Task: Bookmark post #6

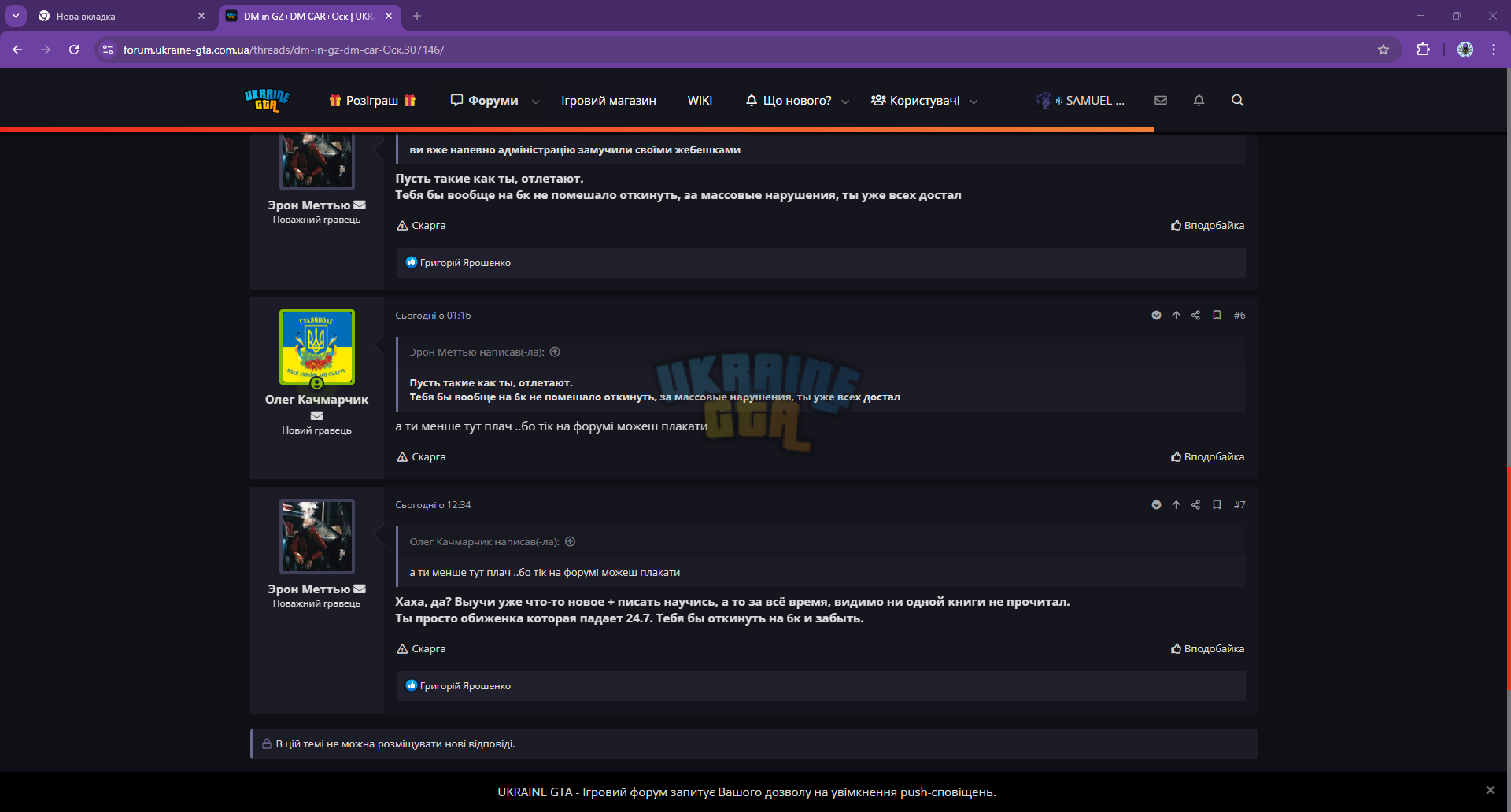Action: pyautogui.click(x=1217, y=316)
